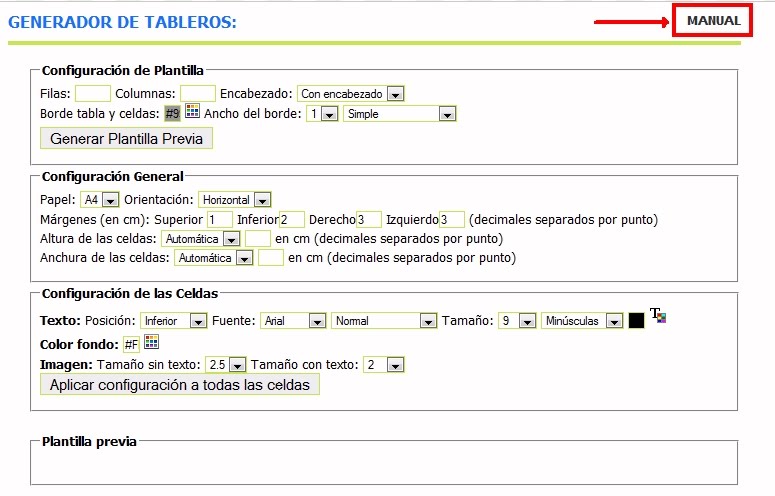This screenshot has width=775, height=496.
Task: Open background color palette icon
Action: [x=151, y=342]
